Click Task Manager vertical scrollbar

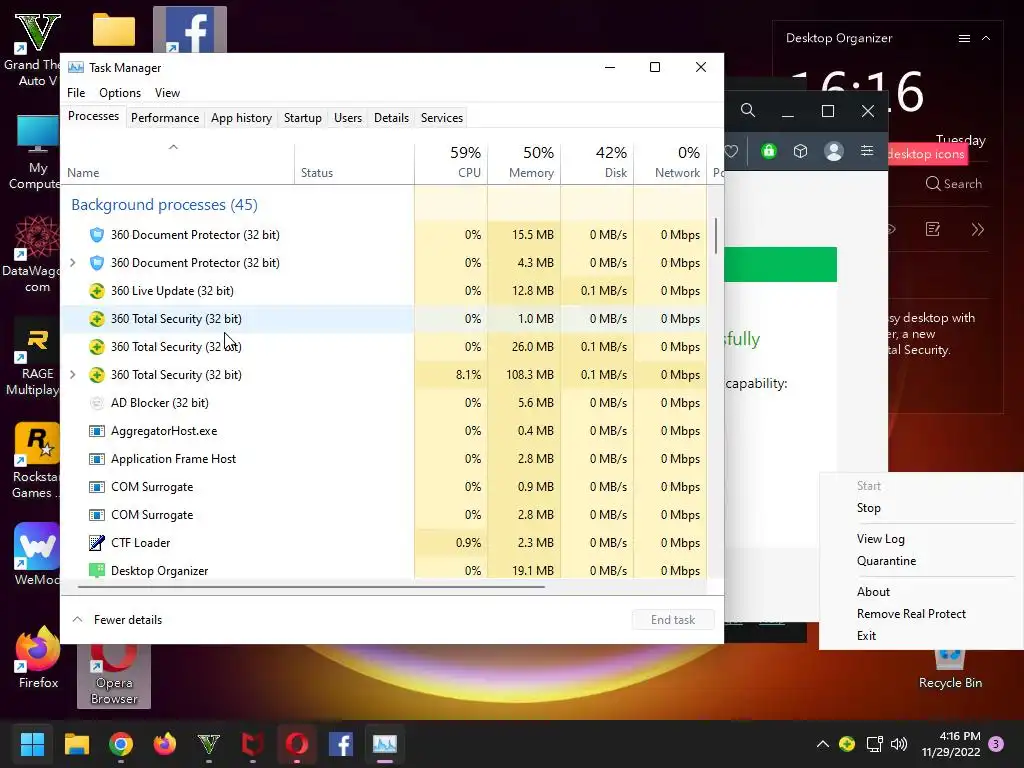tap(716, 236)
